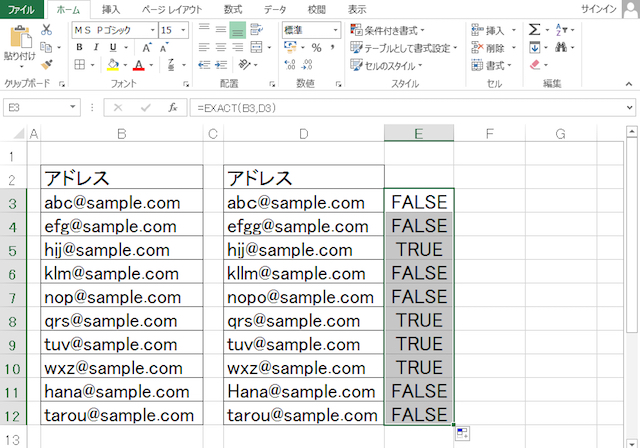
Task: Click the insert function fx icon
Action: click(x=173, y=108)
